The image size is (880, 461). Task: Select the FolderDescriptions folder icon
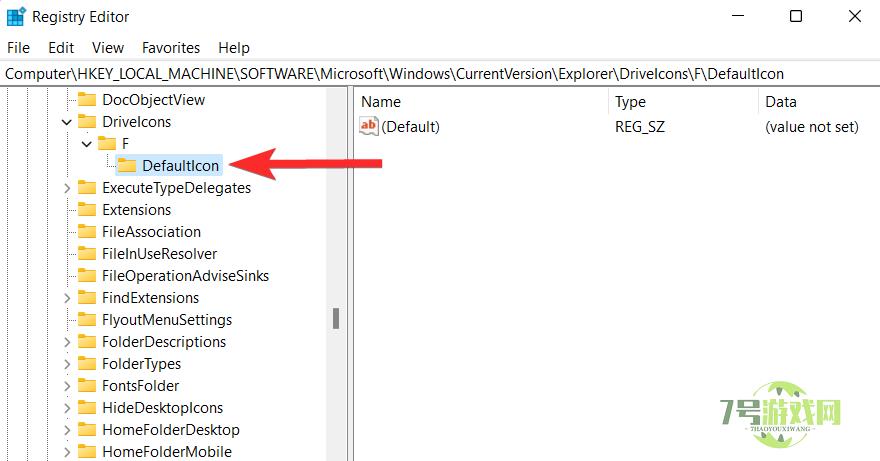click(x=87, y=341)
